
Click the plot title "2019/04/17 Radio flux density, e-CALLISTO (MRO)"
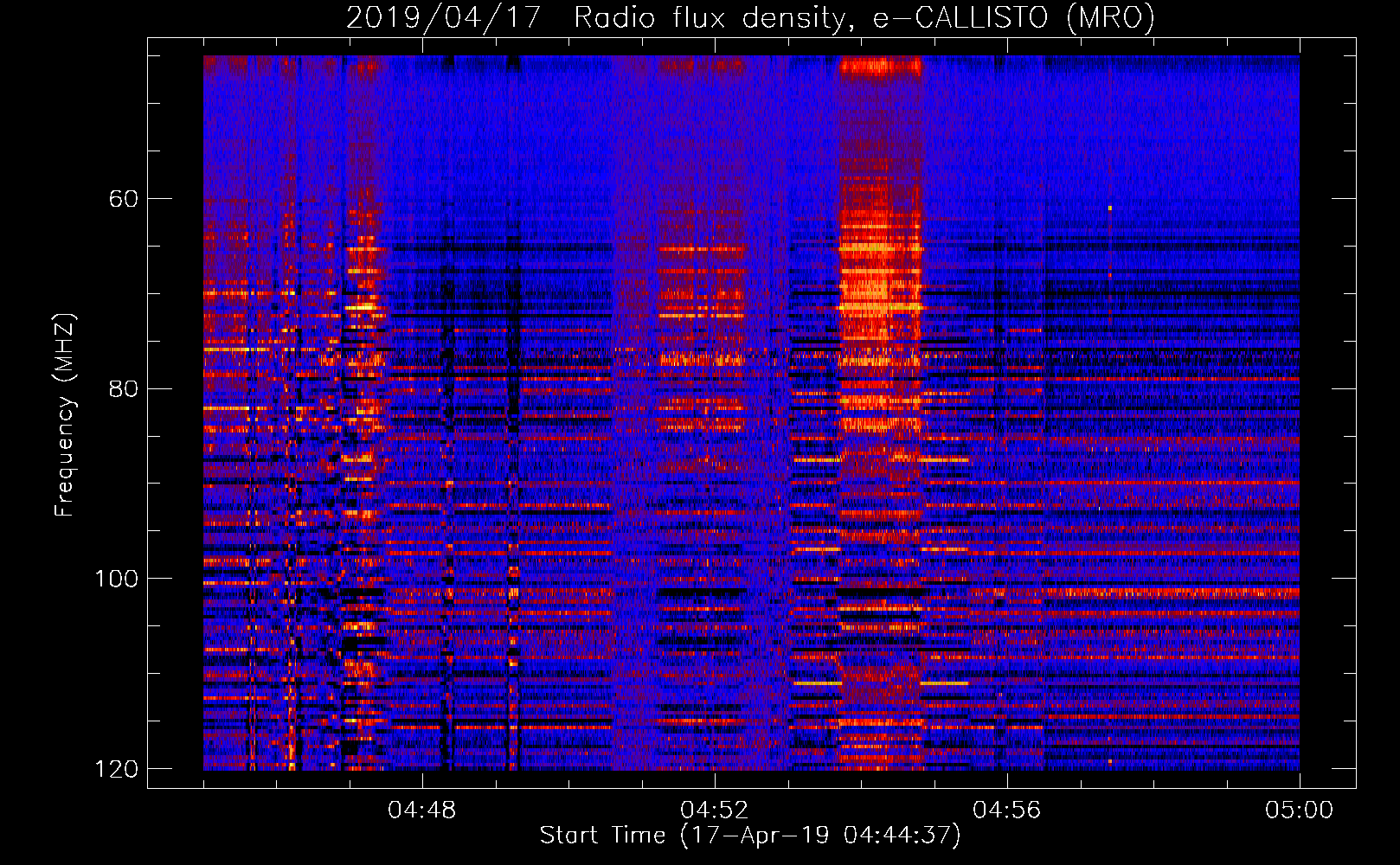pyautogui.click(x=751, y=17)
